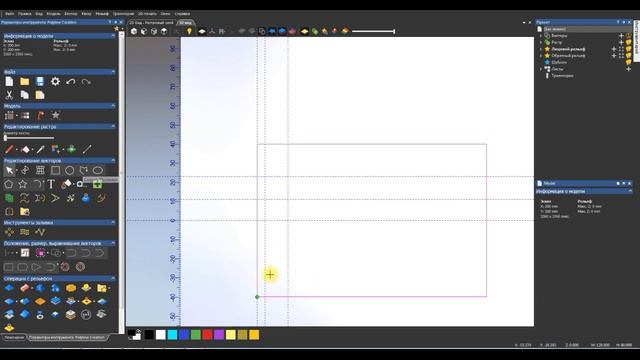The width and height of the screenshot is (640, 360).
Task: Pick the cyan color swatch
Action: point(172,335)
